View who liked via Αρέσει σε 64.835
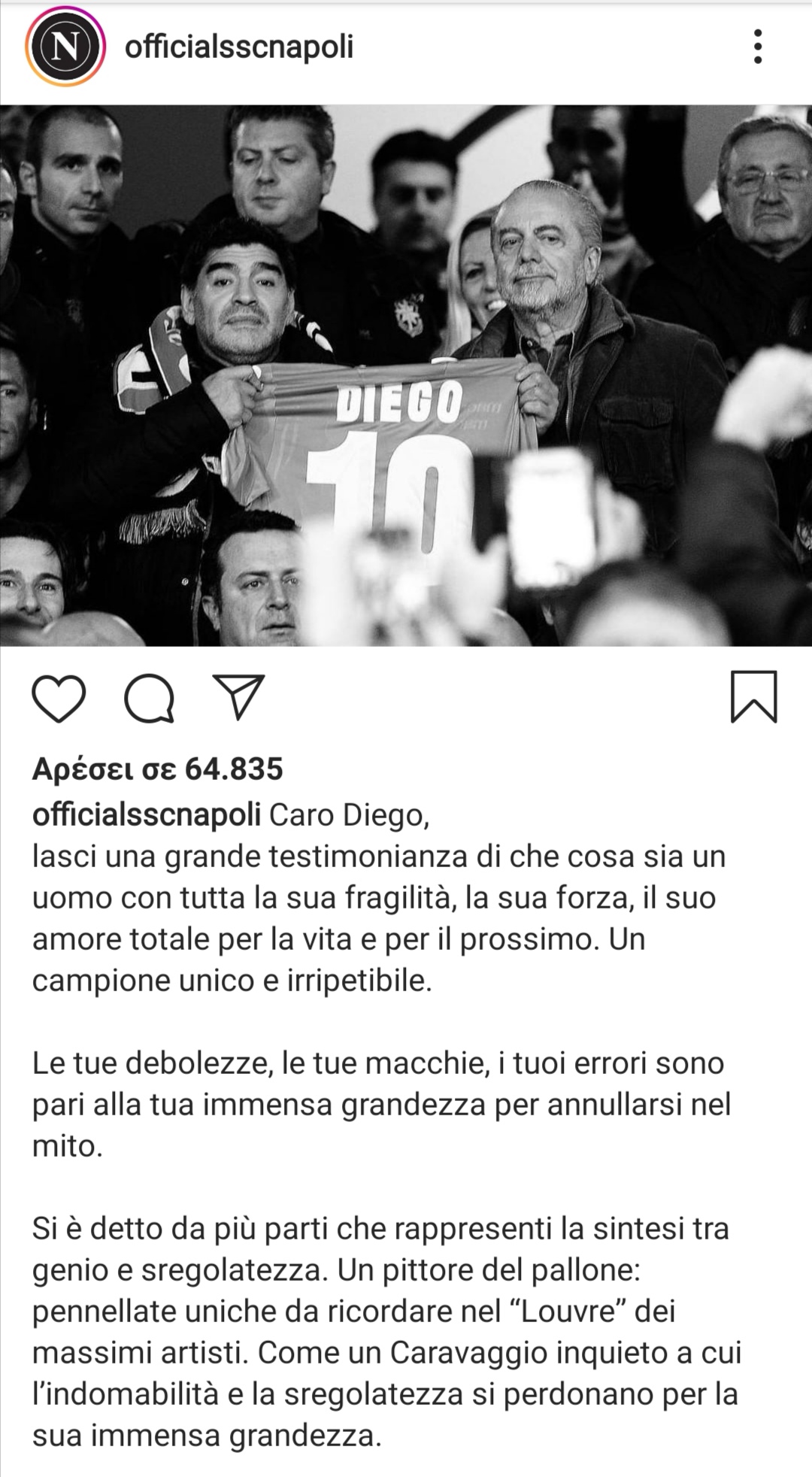This screenshot has width=812, height=1477. [158, 769]
